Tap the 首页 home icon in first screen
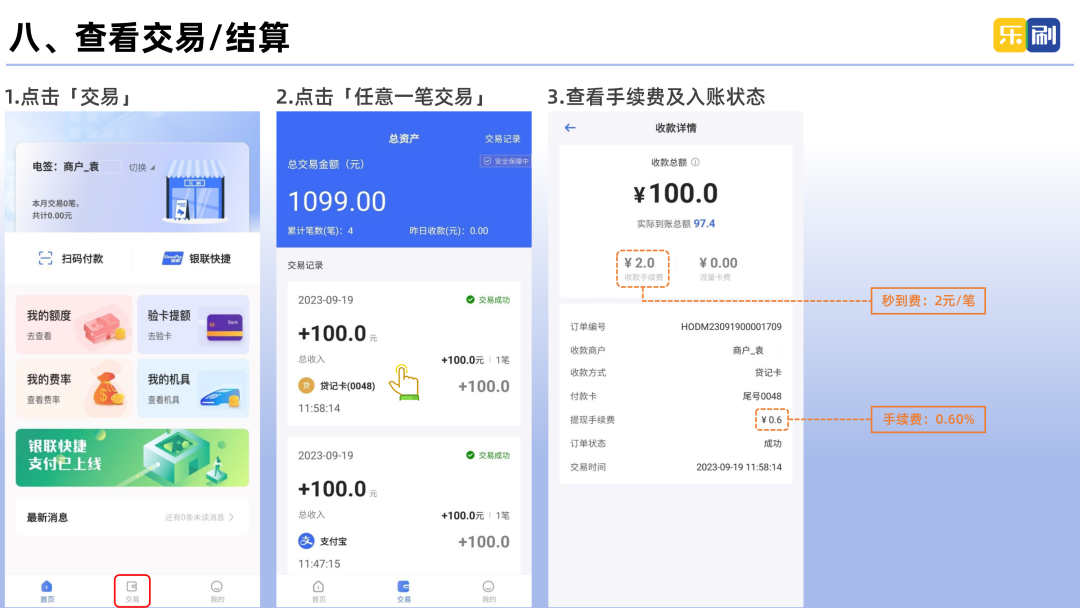 [x=47, y=587]
